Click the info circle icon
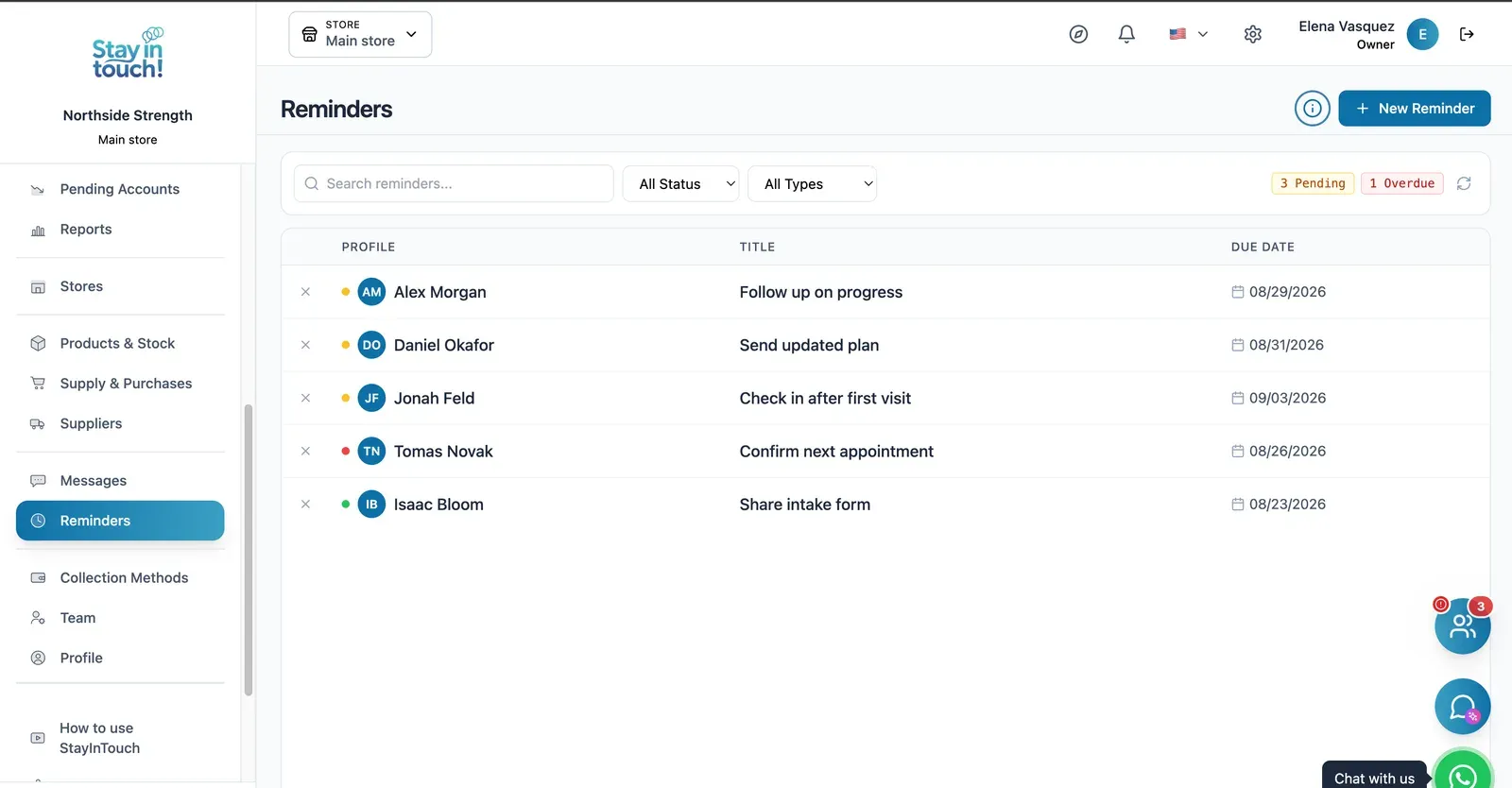 [1313, 109]
